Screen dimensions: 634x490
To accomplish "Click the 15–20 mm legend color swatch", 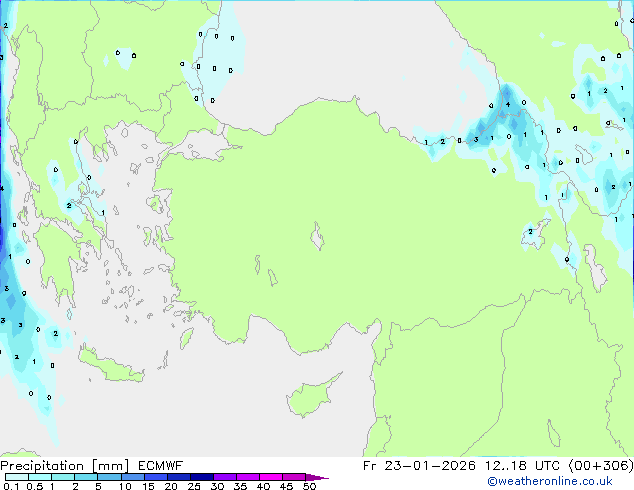I will (156, 477).
